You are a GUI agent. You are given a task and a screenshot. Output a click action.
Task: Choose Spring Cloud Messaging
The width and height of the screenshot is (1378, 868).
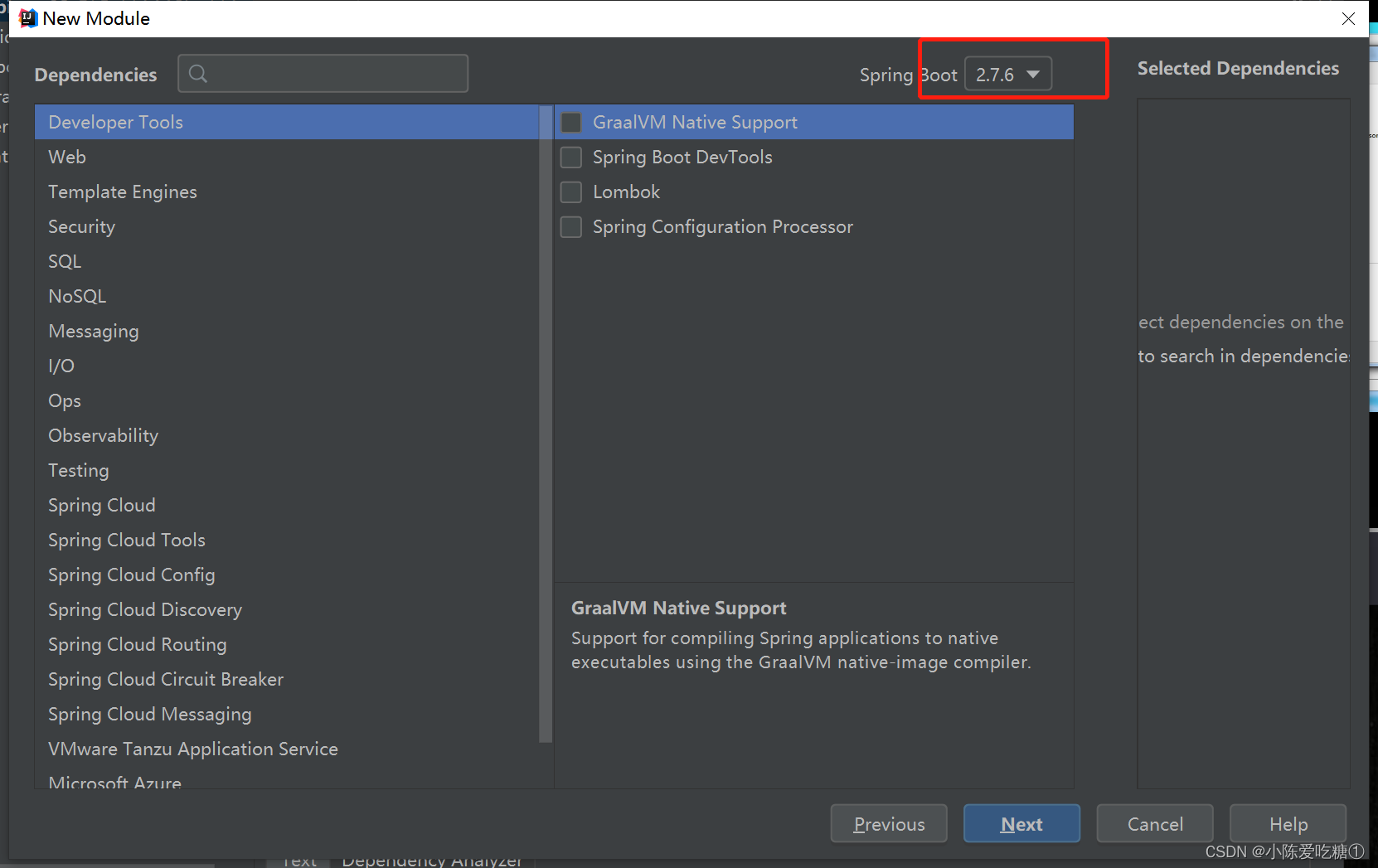(x=287, y=714)
